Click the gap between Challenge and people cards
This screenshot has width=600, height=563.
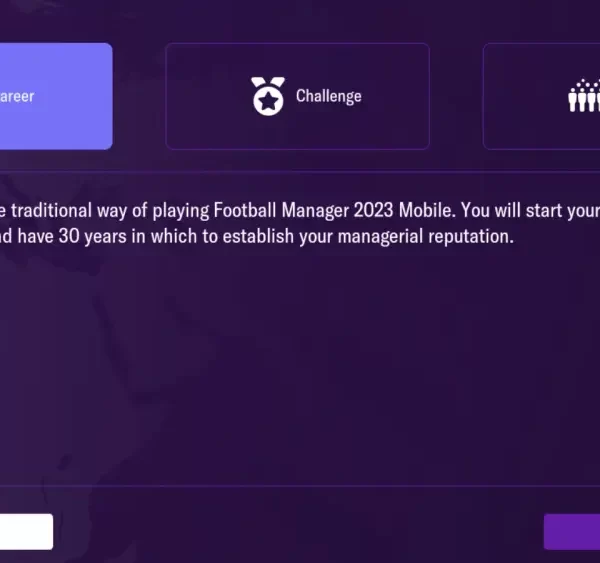click(456, 96)
